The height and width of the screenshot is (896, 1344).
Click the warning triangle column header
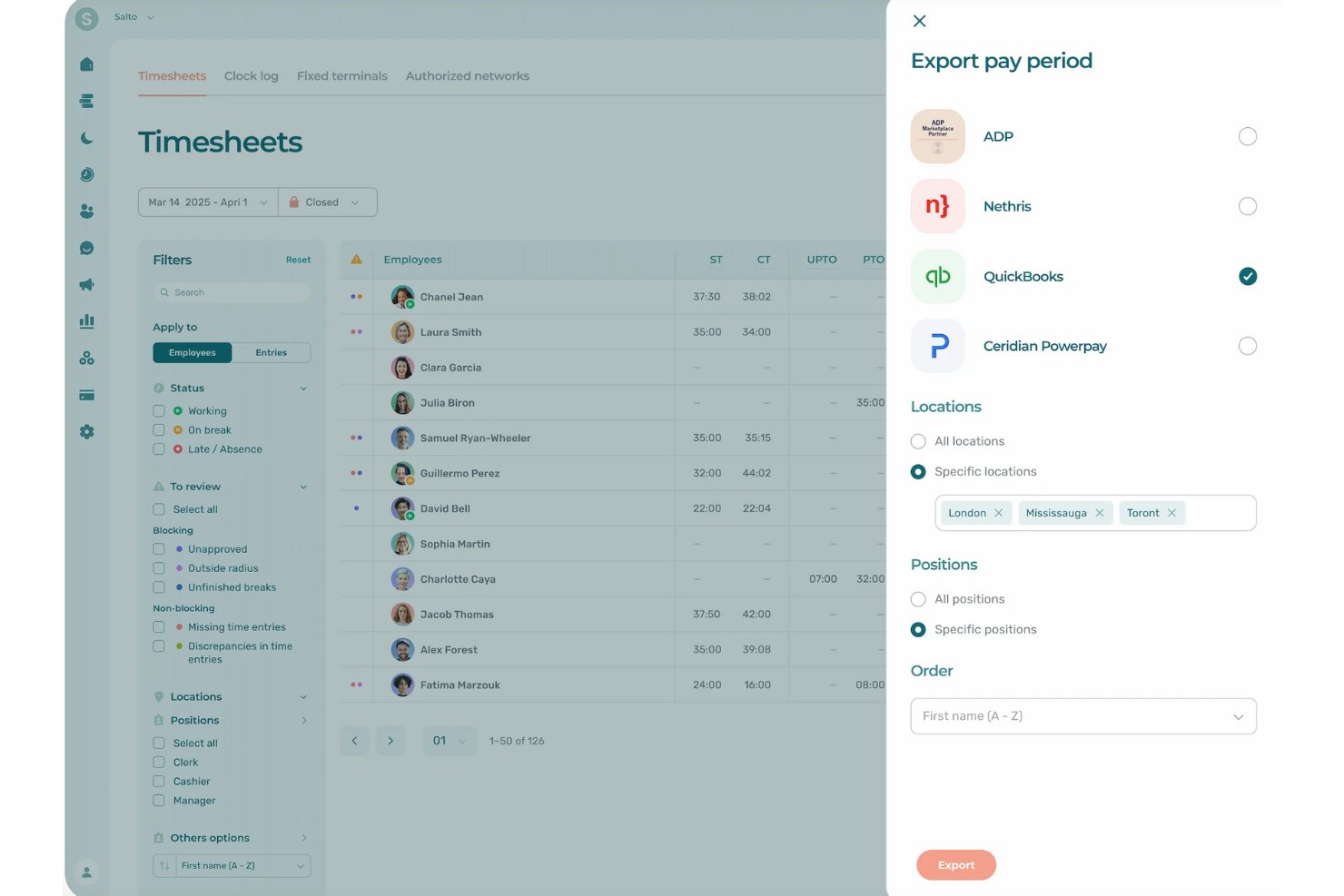[x=356, y=260]
